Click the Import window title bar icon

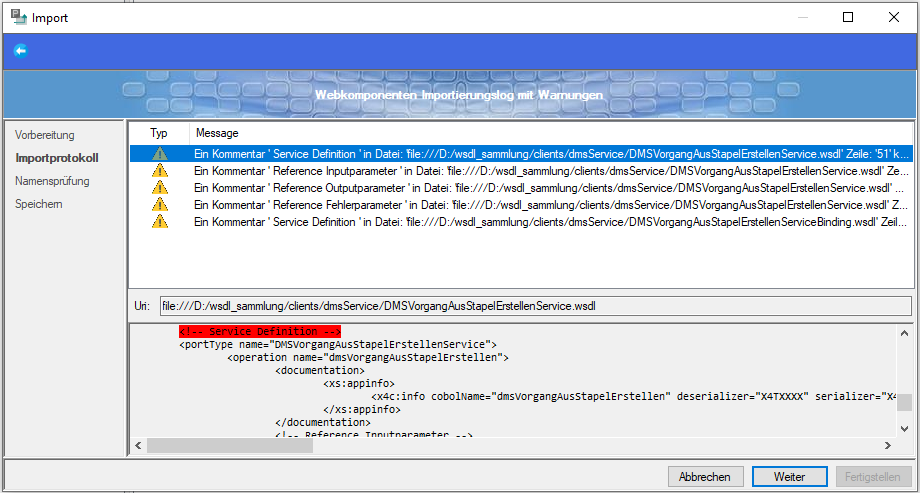coord(17,17)
